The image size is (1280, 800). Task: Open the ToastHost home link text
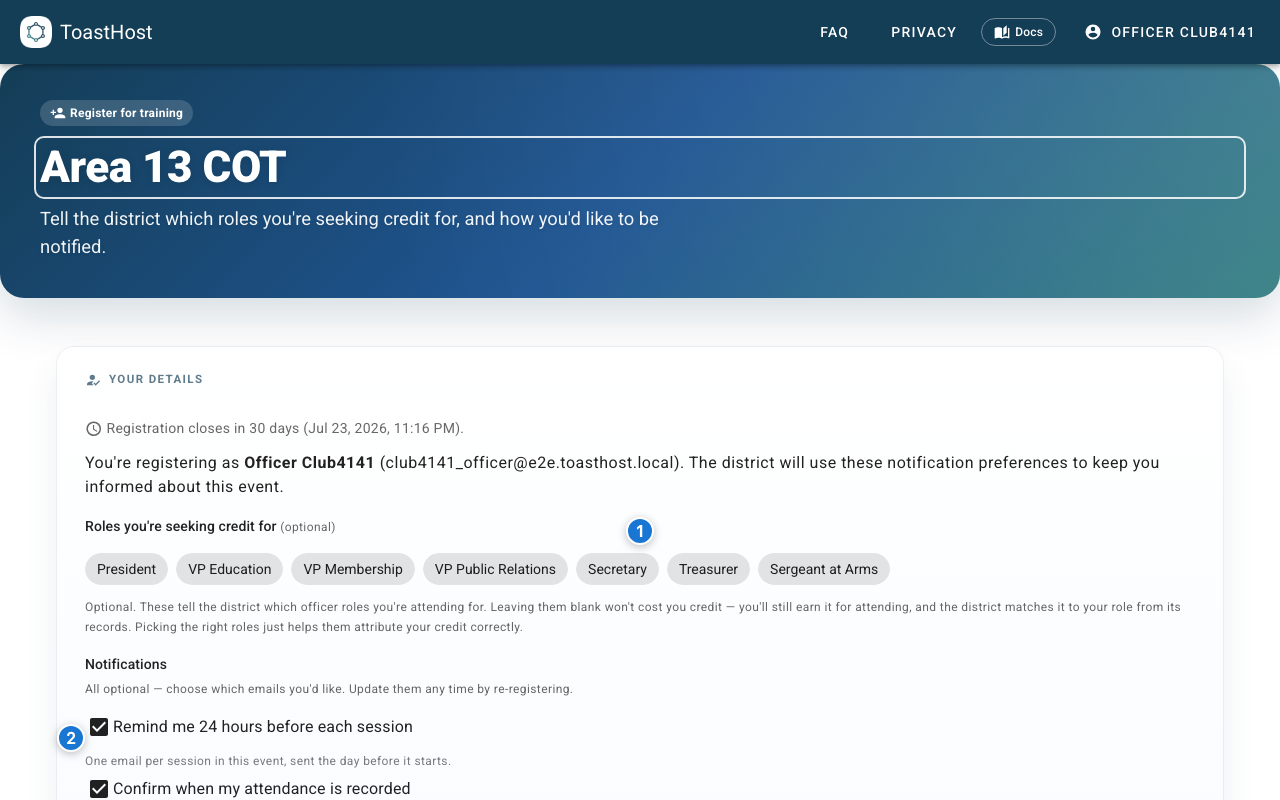pos(106,32)
